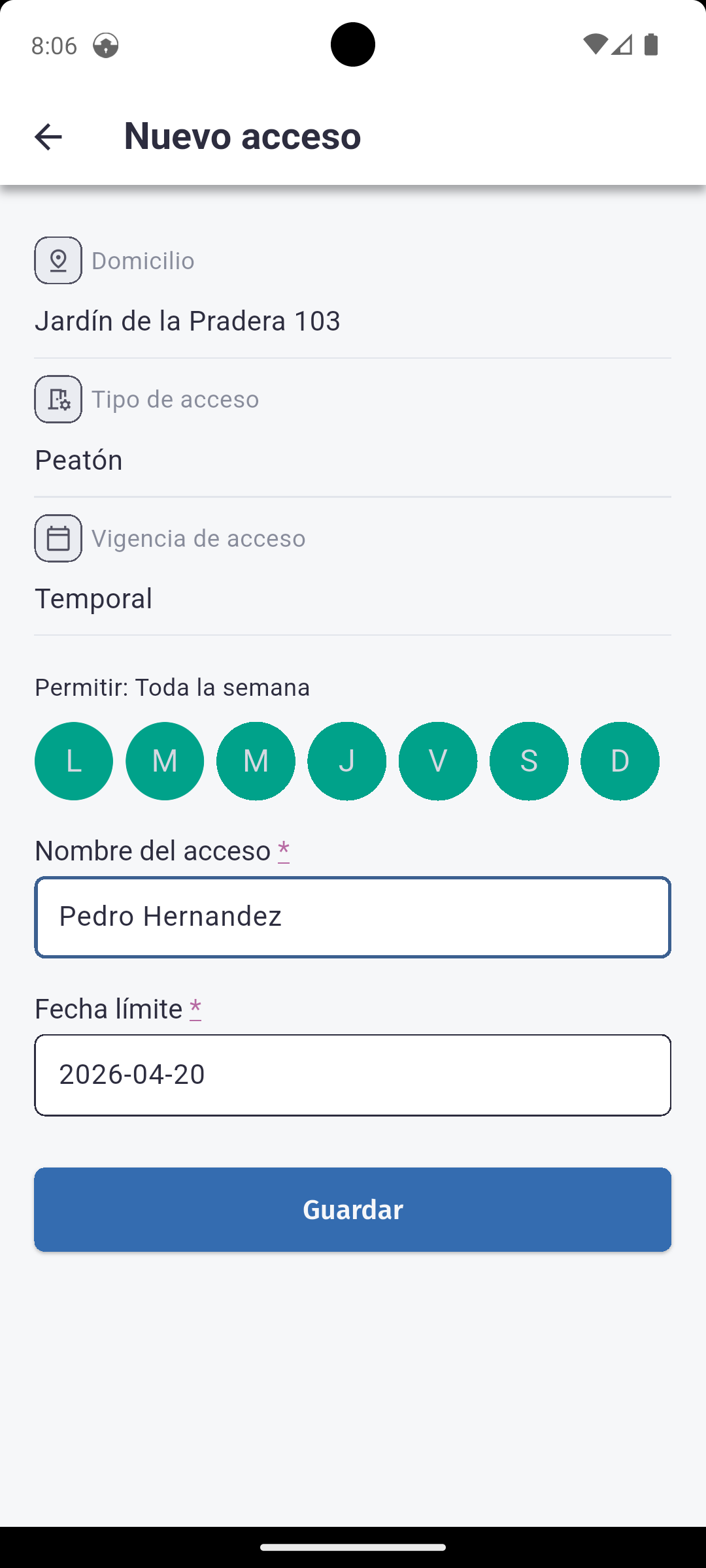Tap the cellular signal status icon
This screenshot has height=1568, width=706.
point(622,44)
